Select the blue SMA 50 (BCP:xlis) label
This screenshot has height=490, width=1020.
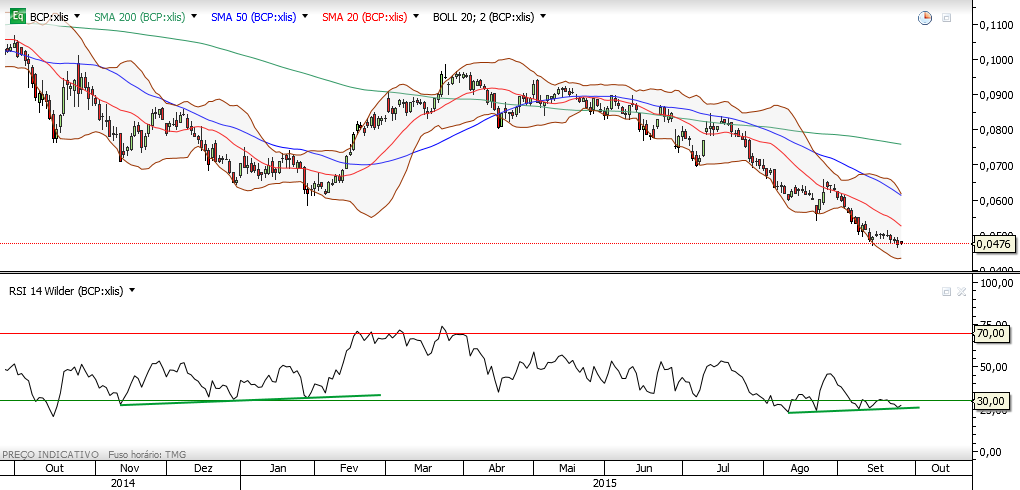tap(253, 18)
